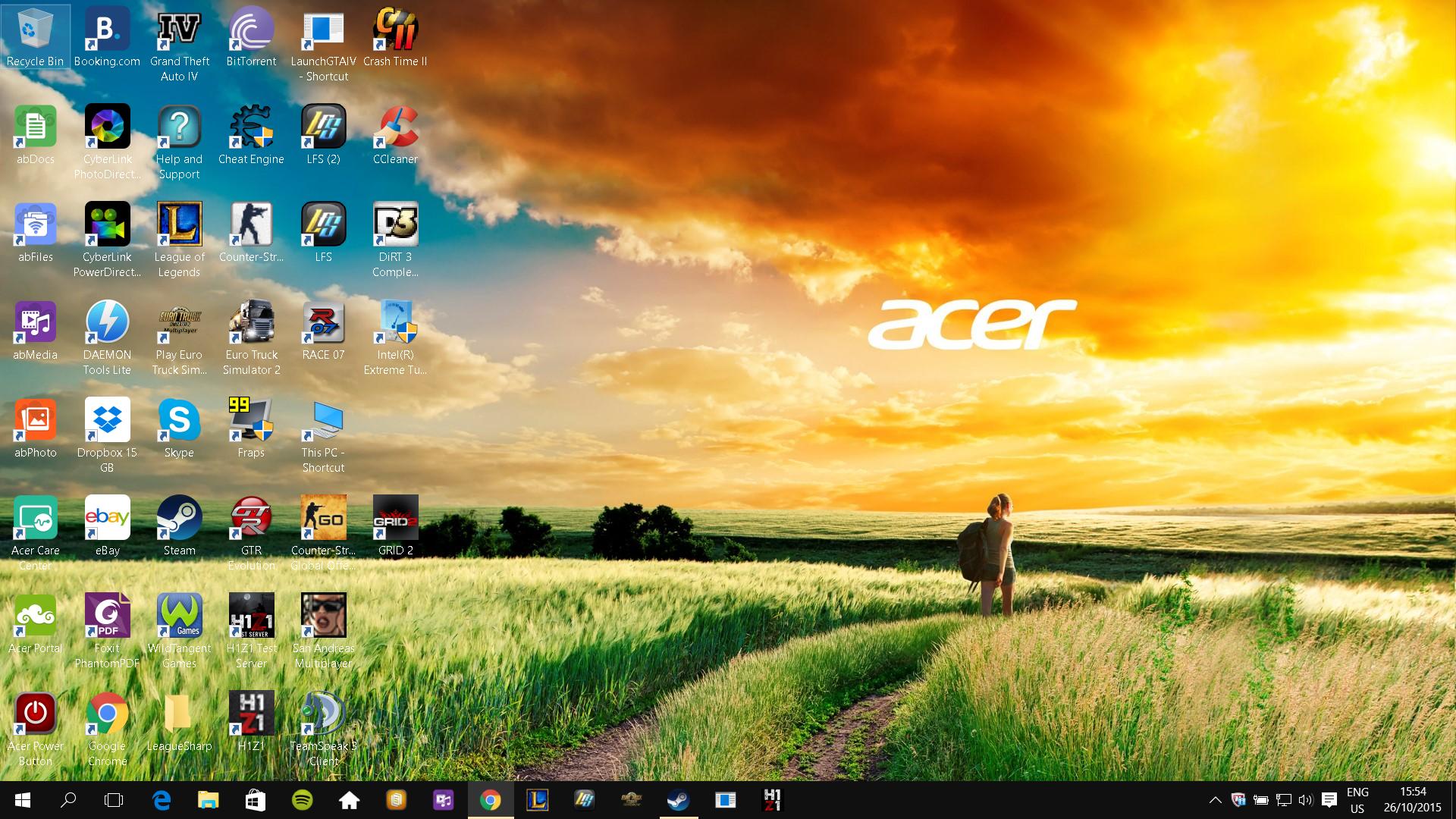Click the network icon in the system tray

1283,800
